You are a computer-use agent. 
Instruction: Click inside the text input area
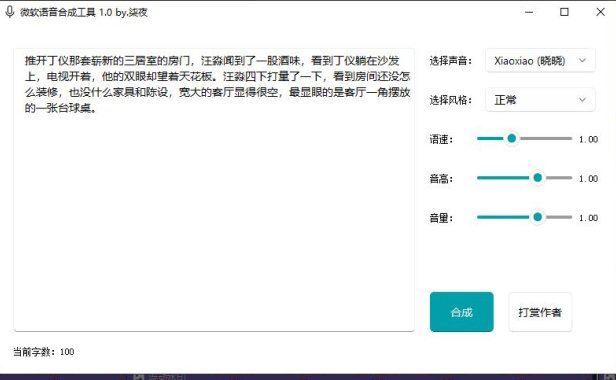point(214,190)
